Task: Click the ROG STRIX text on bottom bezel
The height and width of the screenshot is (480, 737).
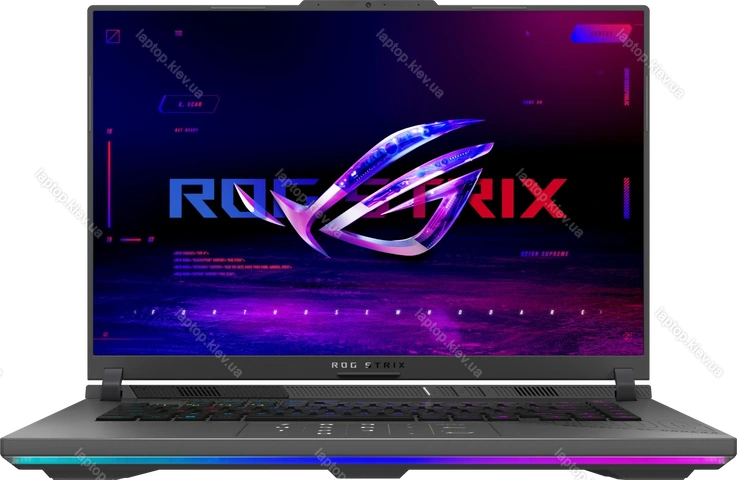Action: coord(368,366)
